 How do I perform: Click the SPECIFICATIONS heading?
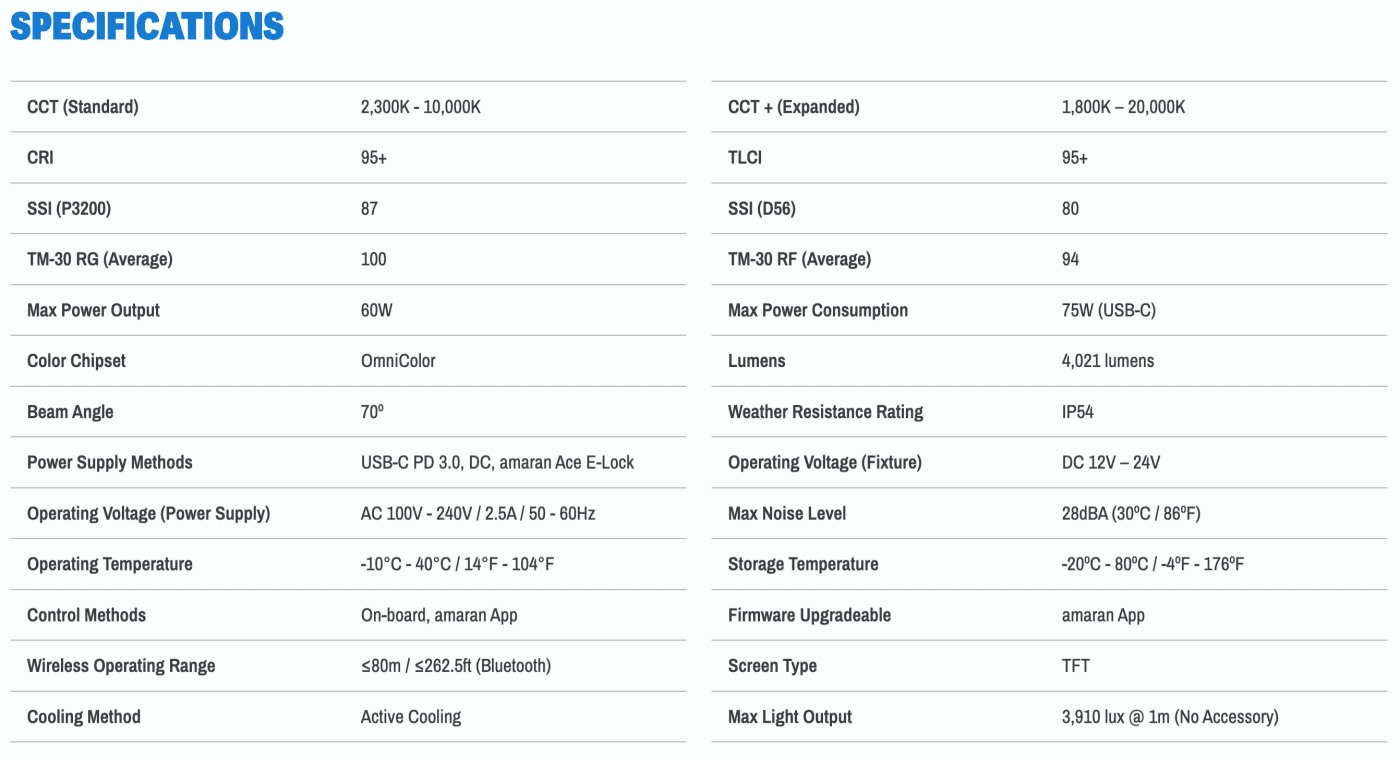tap(147, 27)
